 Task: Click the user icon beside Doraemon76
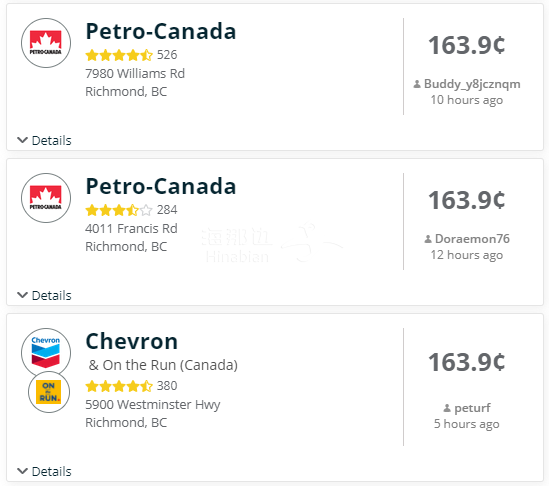[x=428, y=239]
